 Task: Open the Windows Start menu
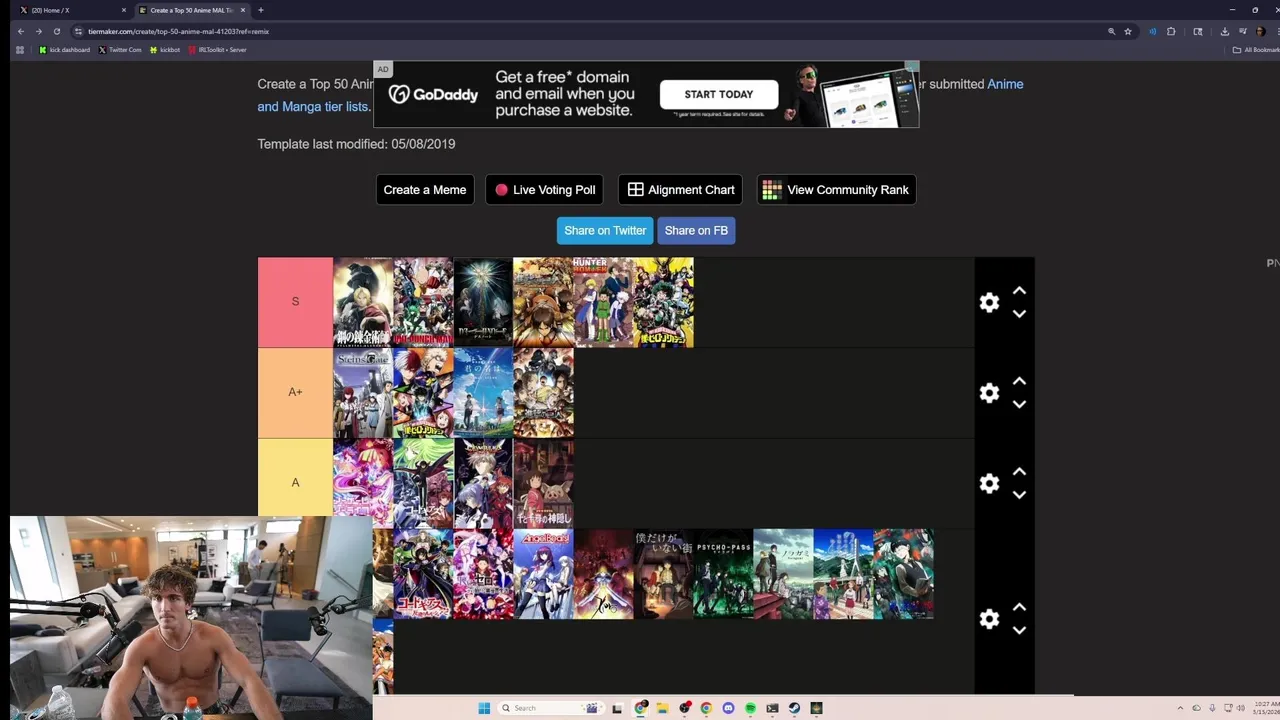point(484,708)
